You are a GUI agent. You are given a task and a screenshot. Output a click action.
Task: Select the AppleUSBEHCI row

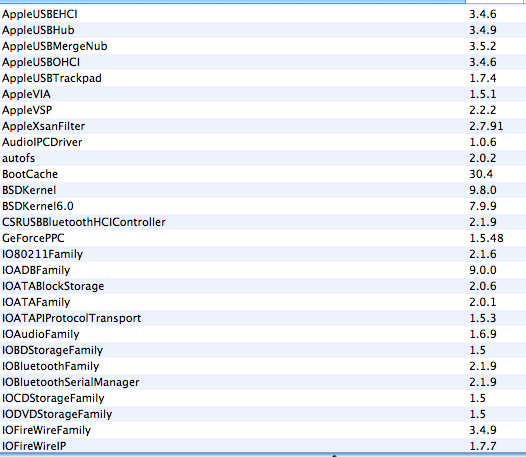point(263,14)
